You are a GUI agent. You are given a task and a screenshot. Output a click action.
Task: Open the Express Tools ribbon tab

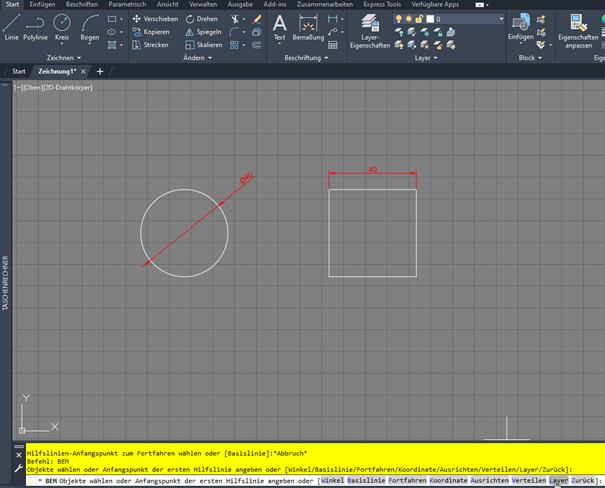point(382,4)
